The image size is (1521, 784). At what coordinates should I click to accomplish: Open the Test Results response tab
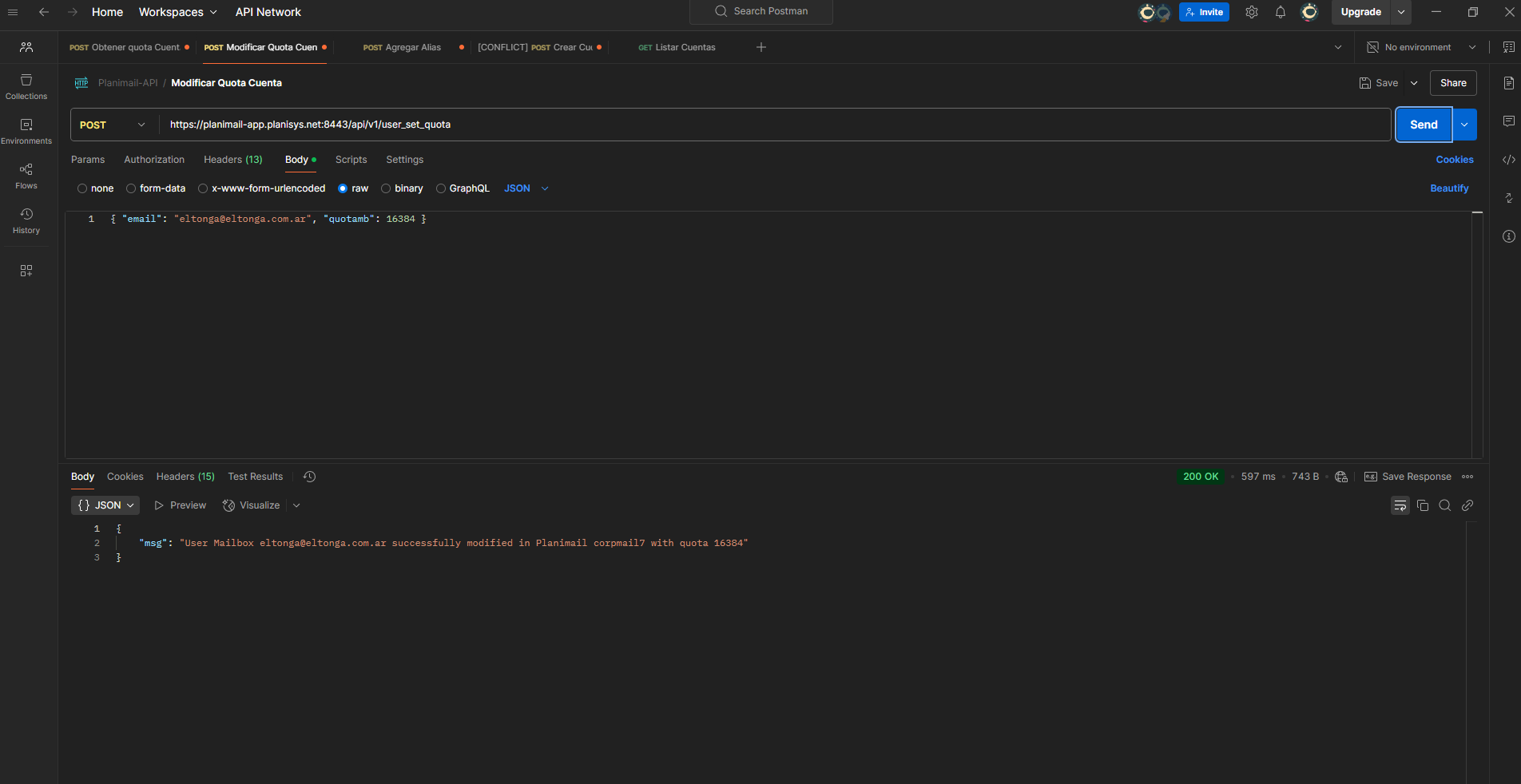point(256,477)
